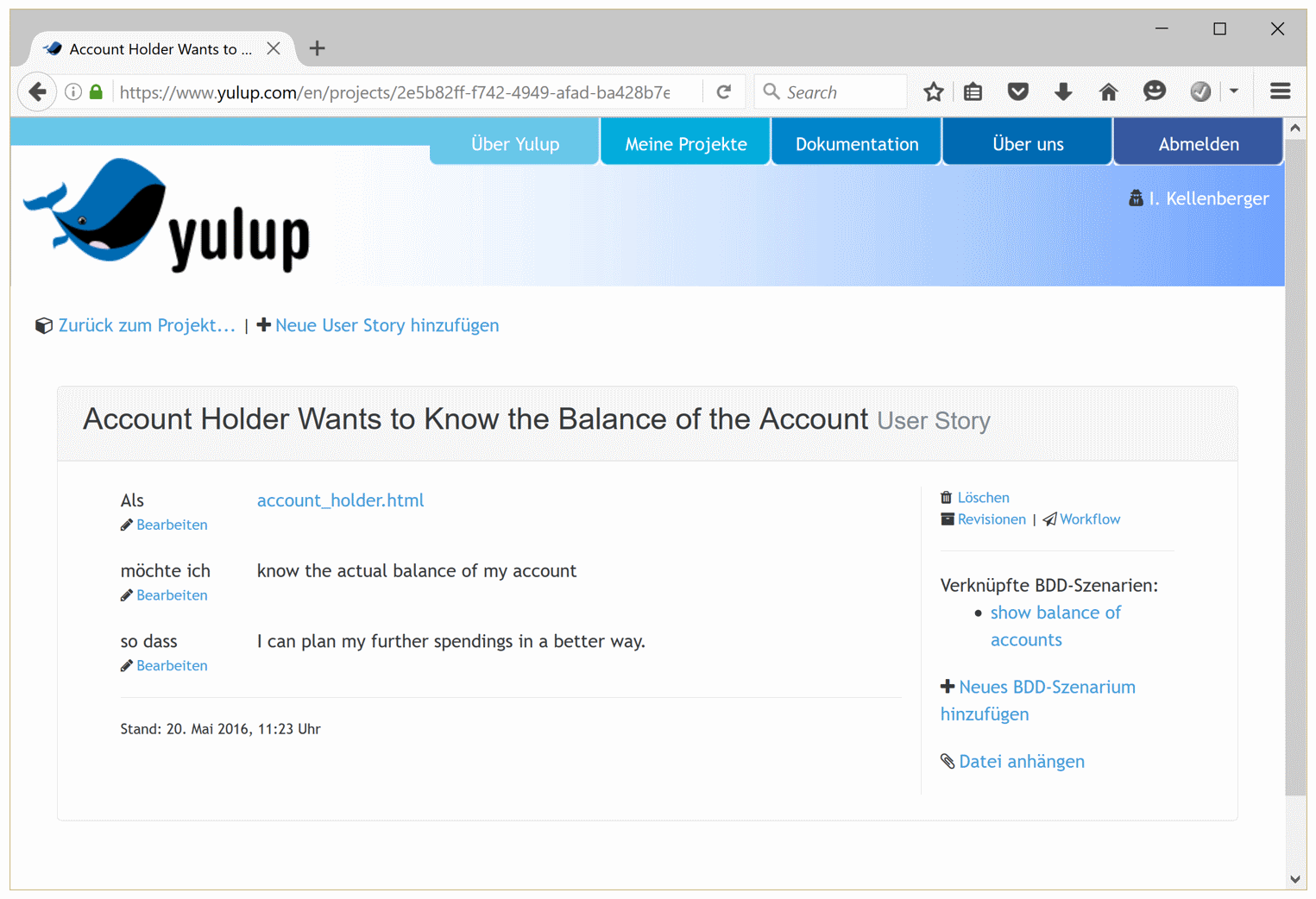
Task: Log out via the Abmelden tab
Action: pos(1199,143)
